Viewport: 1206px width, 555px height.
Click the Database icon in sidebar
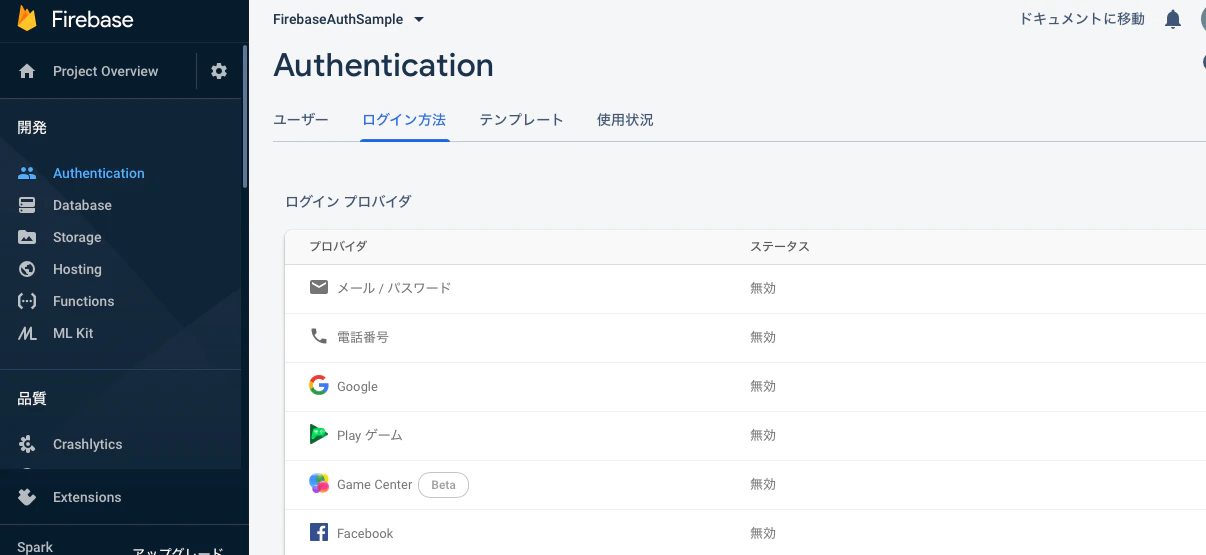pyautogui.click(x=27, y=205)
